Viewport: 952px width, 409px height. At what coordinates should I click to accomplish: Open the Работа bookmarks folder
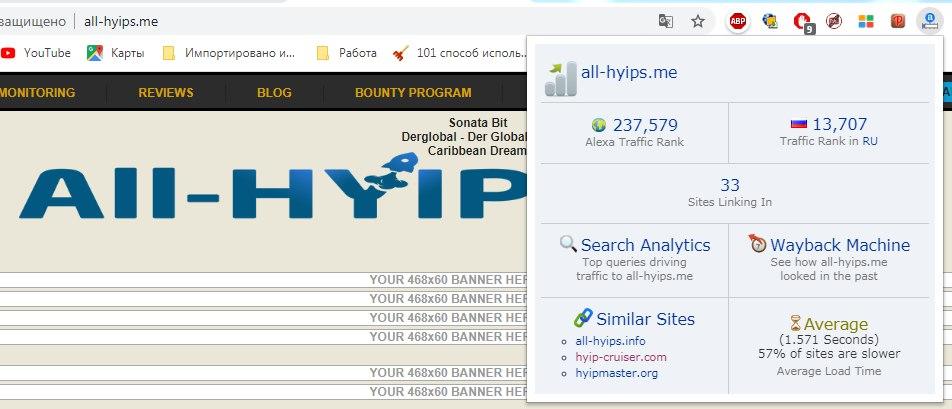click(347, 53)
